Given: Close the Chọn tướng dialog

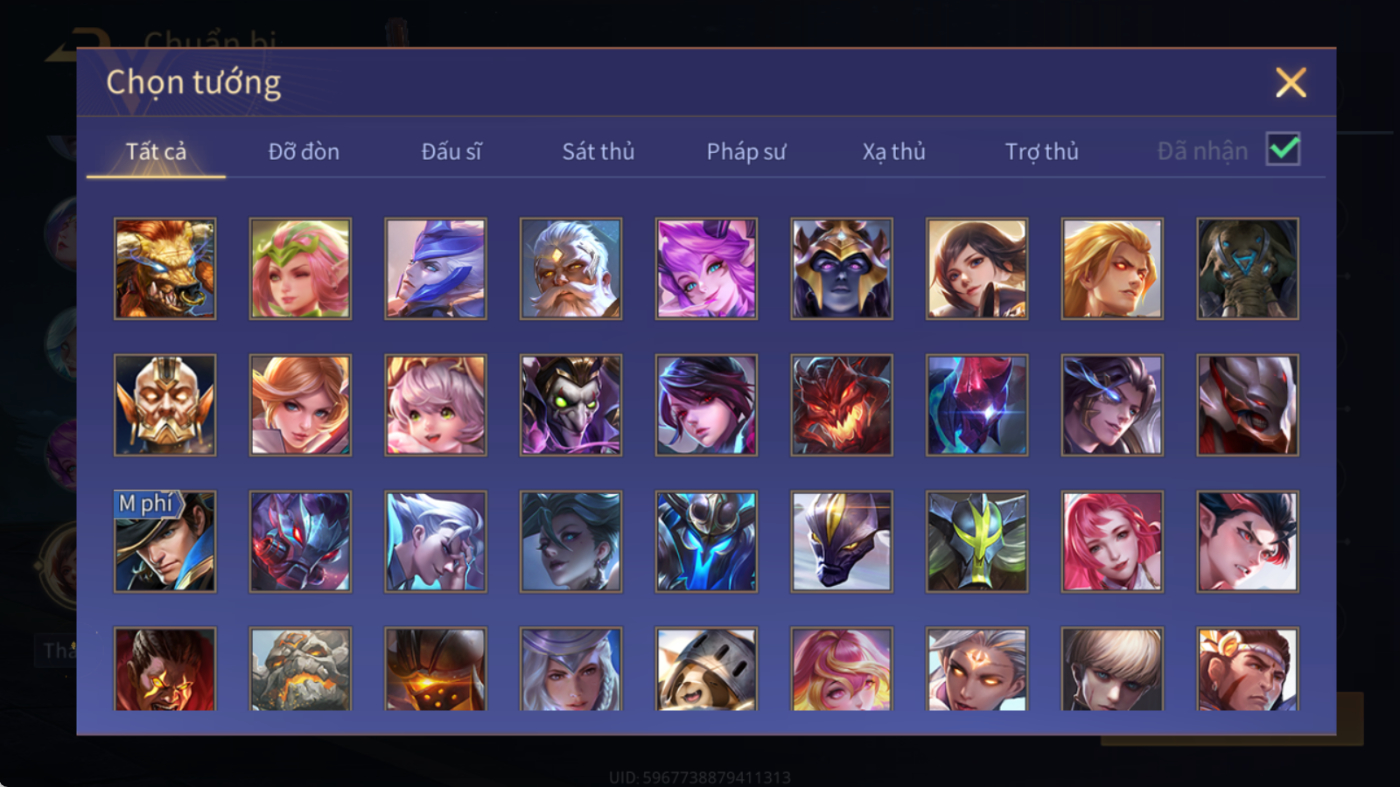Looking at the screenshot, I should 1291,82.
